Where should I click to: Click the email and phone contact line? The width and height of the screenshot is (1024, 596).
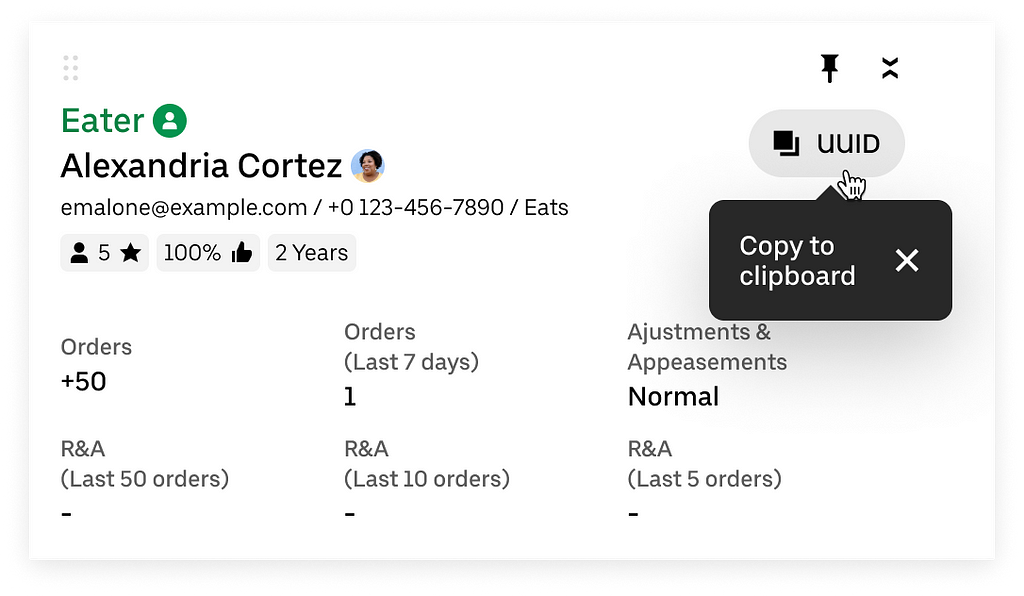pyautogui.click(x=314, y=208)
